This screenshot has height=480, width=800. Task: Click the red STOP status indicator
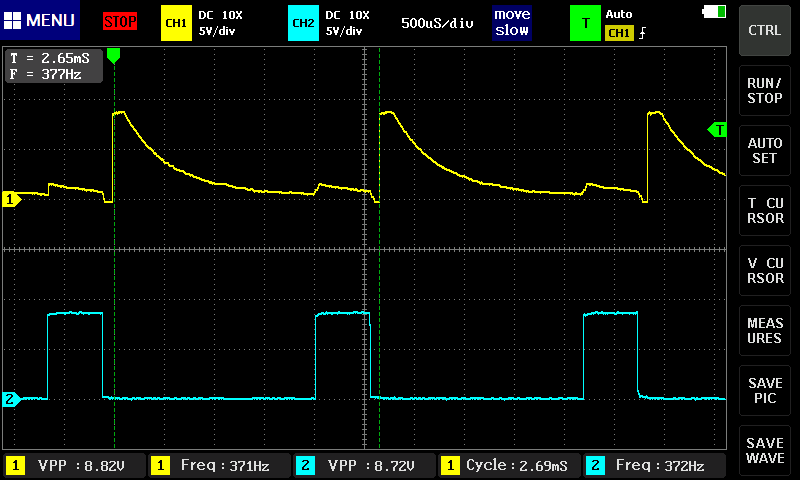[120, 21]
